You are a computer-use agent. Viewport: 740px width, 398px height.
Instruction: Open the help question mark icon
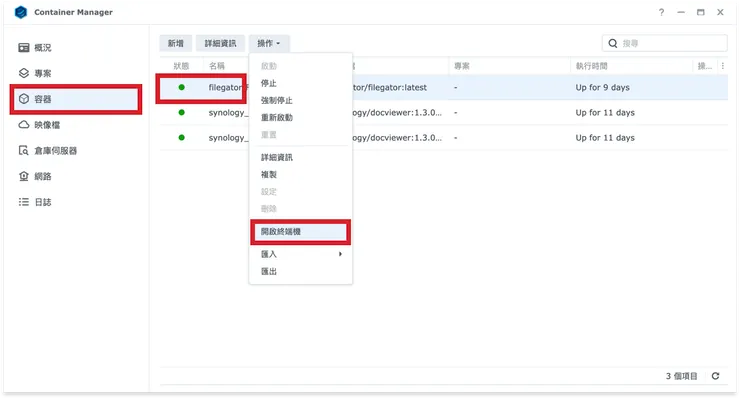point(662,12)
